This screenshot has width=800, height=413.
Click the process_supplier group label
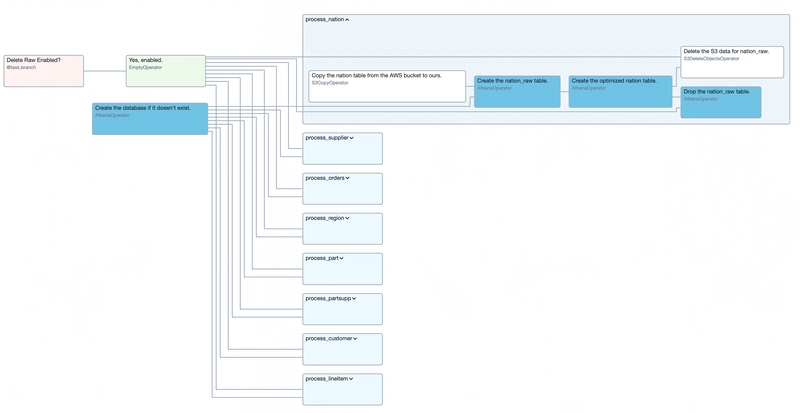(x=327, y=138)
